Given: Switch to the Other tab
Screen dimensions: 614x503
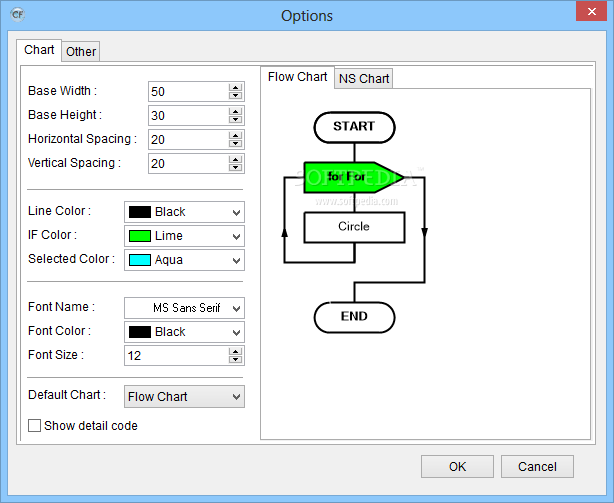Looking at the screenshot, I should click(81, 51).
